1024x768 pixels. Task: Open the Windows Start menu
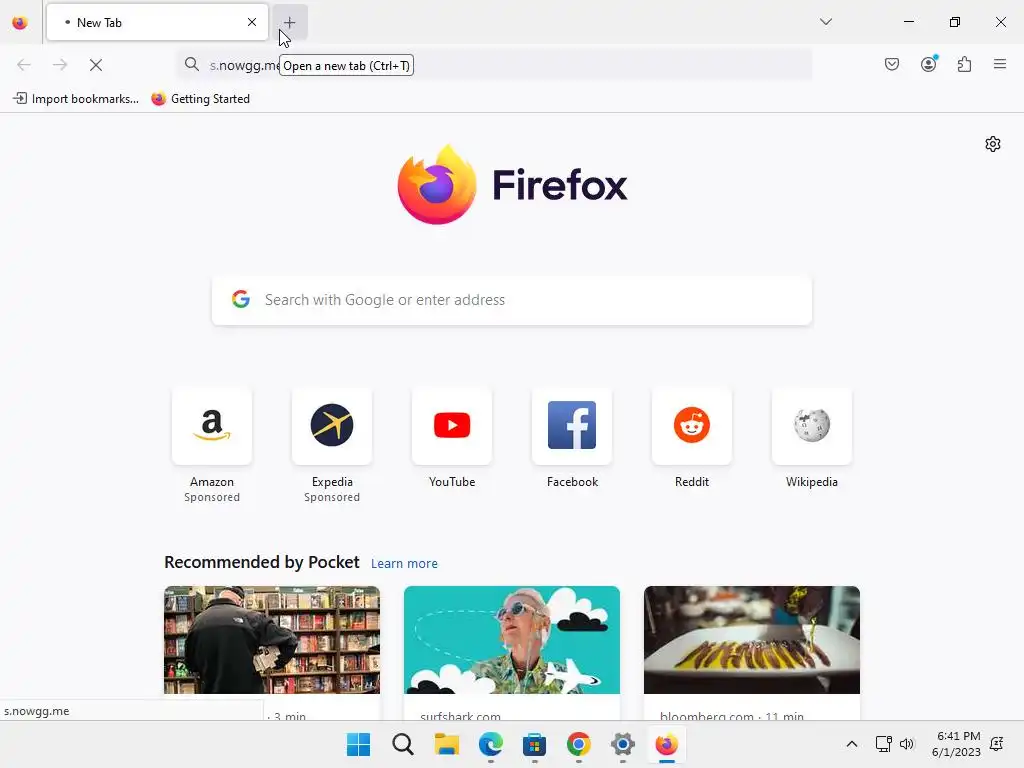359,744
